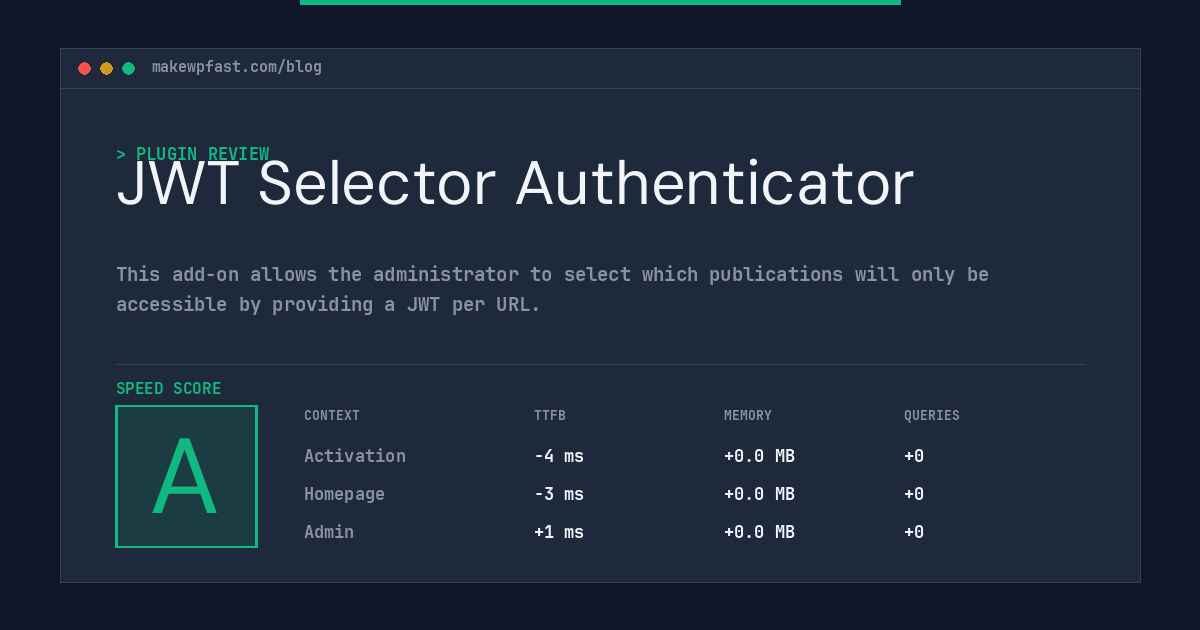Click Admin TTFB value '+1 ms'
1200x630 pixels.
tap(559, 532)
